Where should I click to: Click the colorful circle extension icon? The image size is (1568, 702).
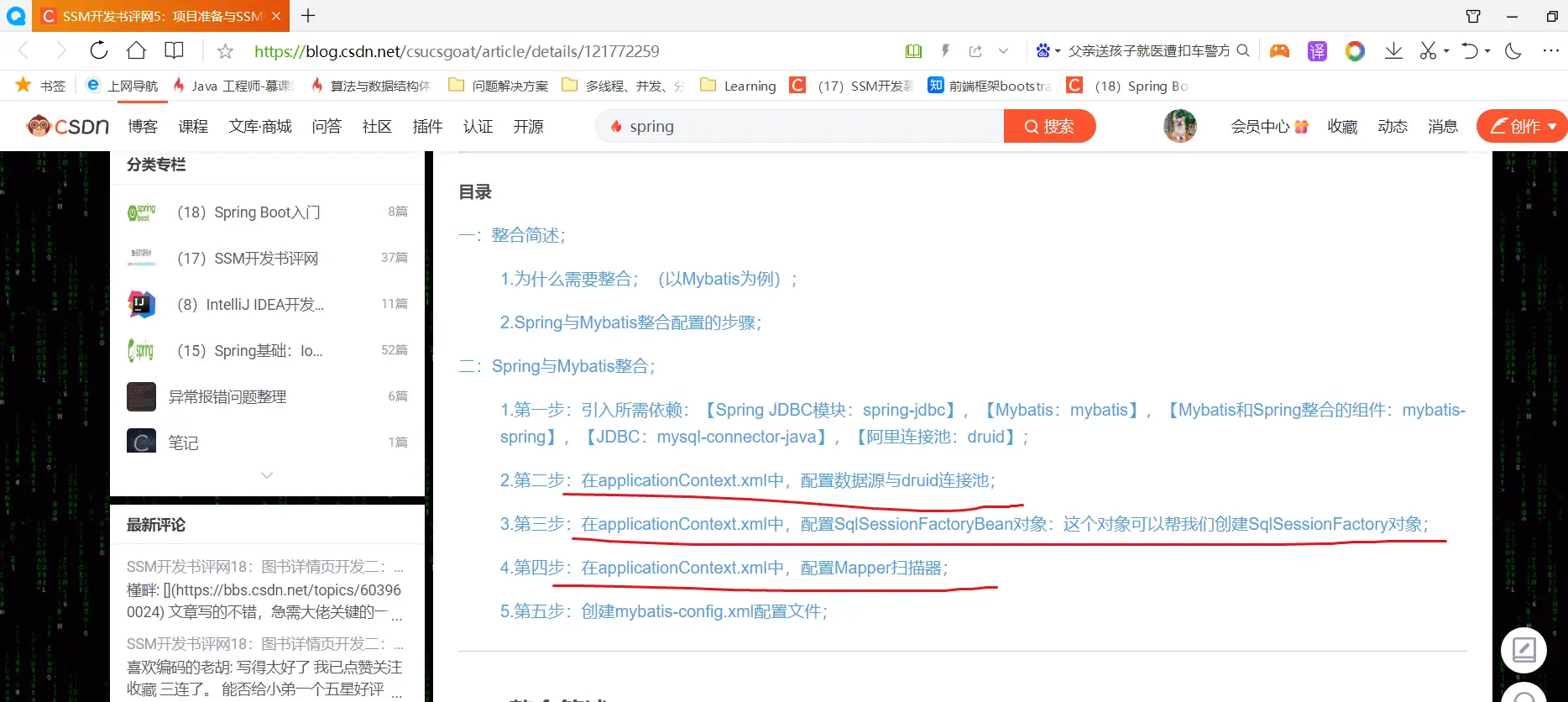coord(1355,51)
